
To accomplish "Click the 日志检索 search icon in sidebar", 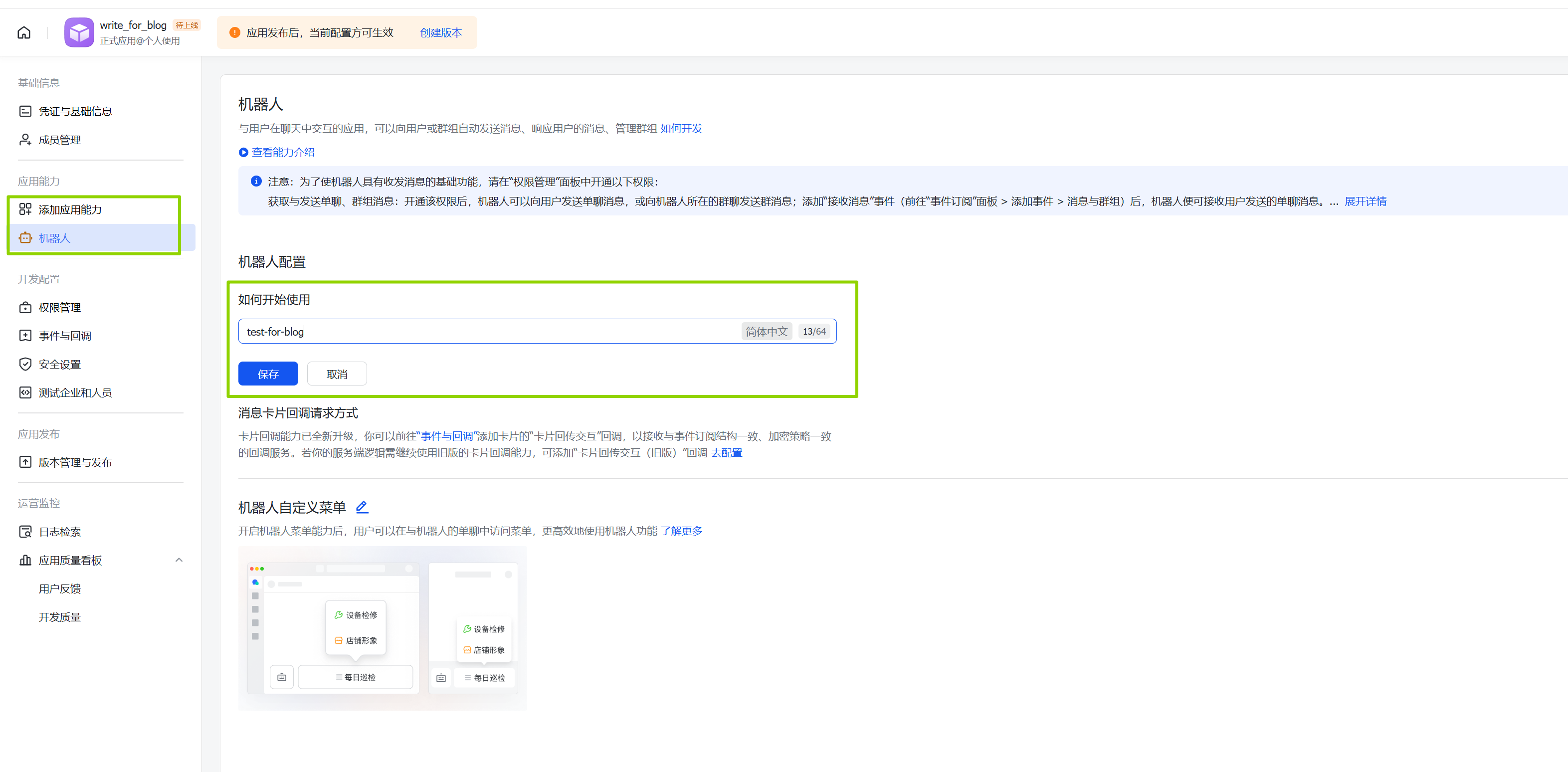I will [x=25, y=532].
